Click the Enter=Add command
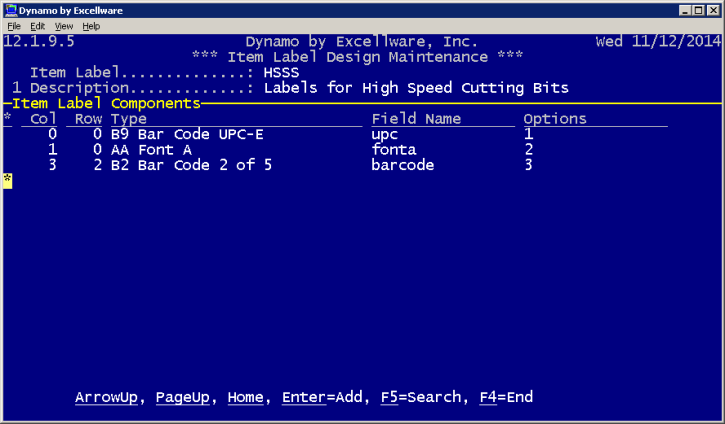 coord(322,397)
